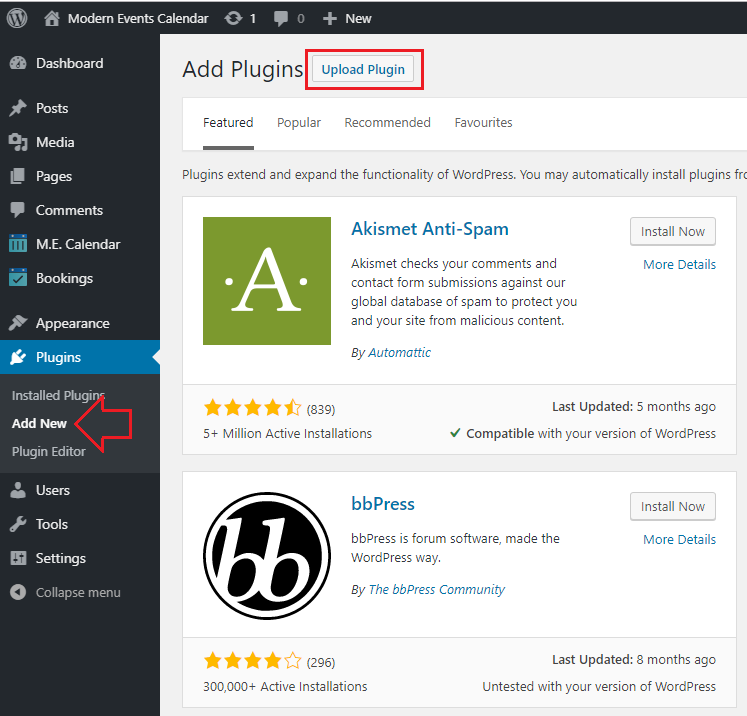Image resolution: width=747 pixels, height=716 pixels.
Task: Open the Akismet plugin logo thumbnail
Action: [x=267, y=281]
